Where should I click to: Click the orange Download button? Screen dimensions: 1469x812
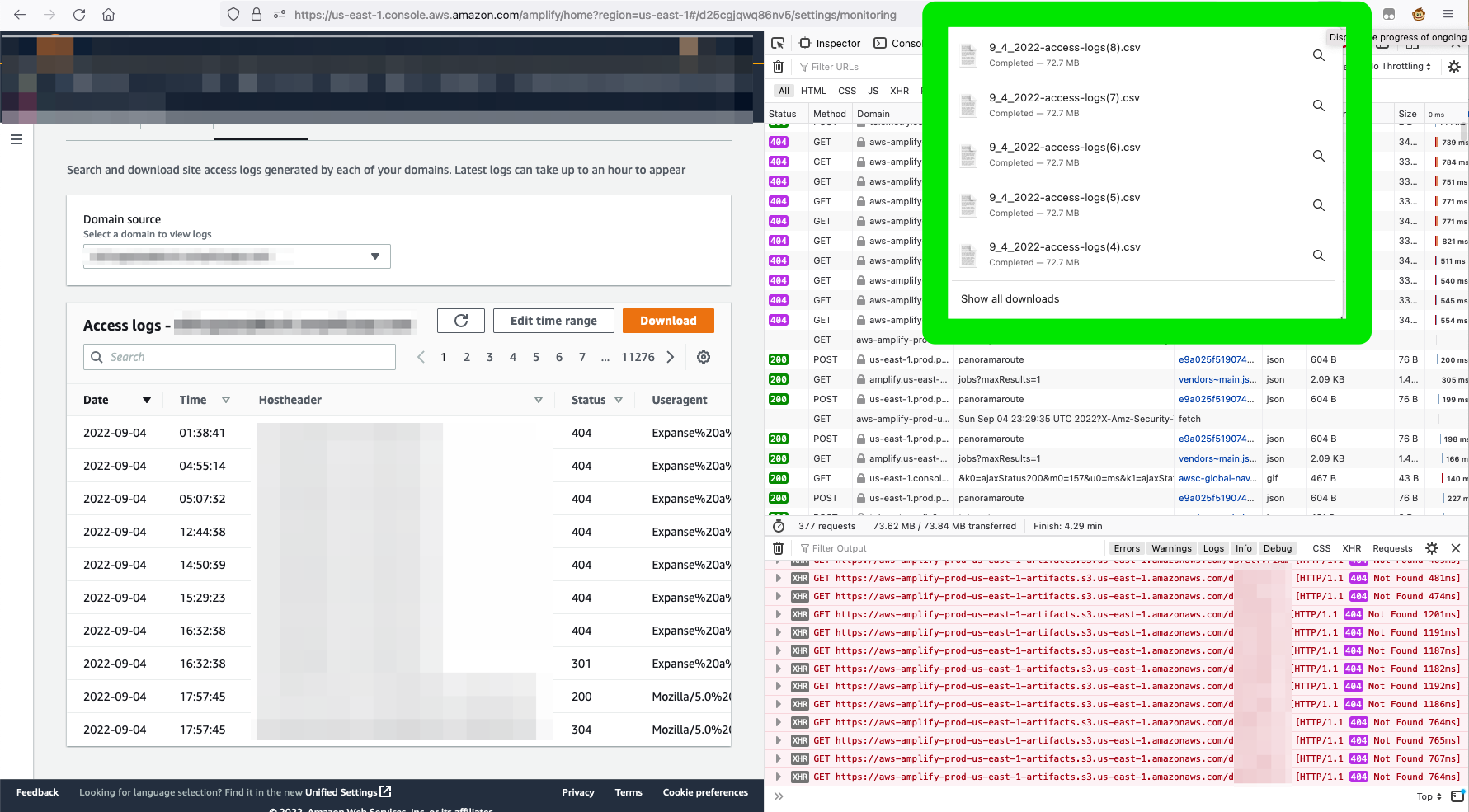668,321
